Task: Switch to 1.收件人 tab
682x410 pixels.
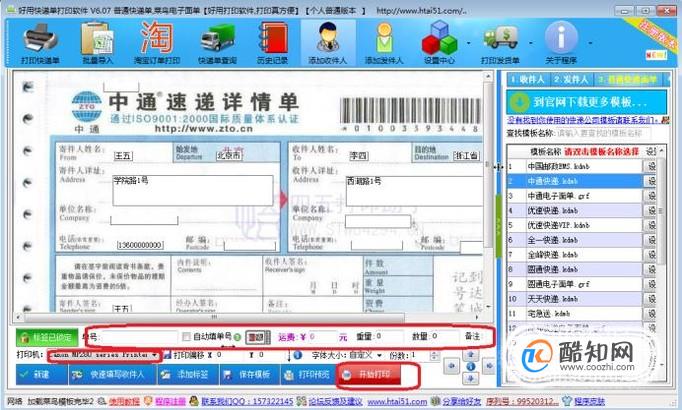Action: point(527,80)
